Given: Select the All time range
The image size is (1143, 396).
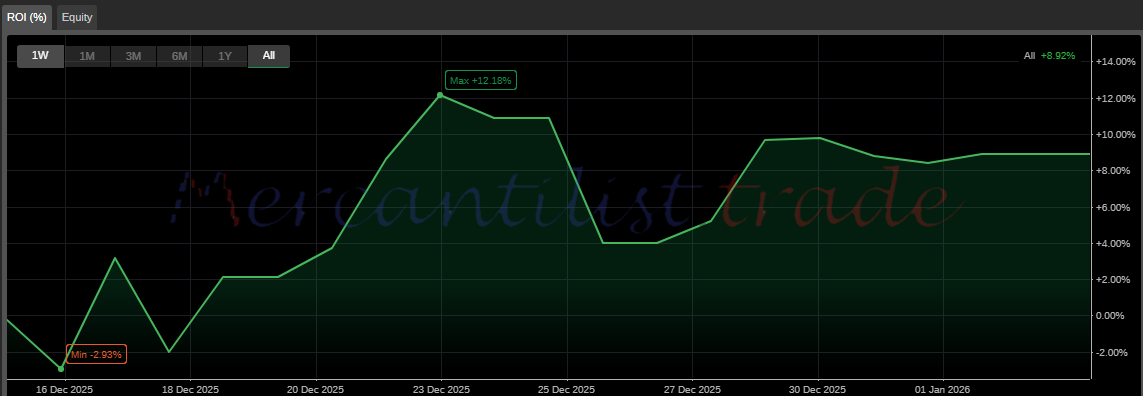Looking at the screenshot, I should click(x=269, y=55).
